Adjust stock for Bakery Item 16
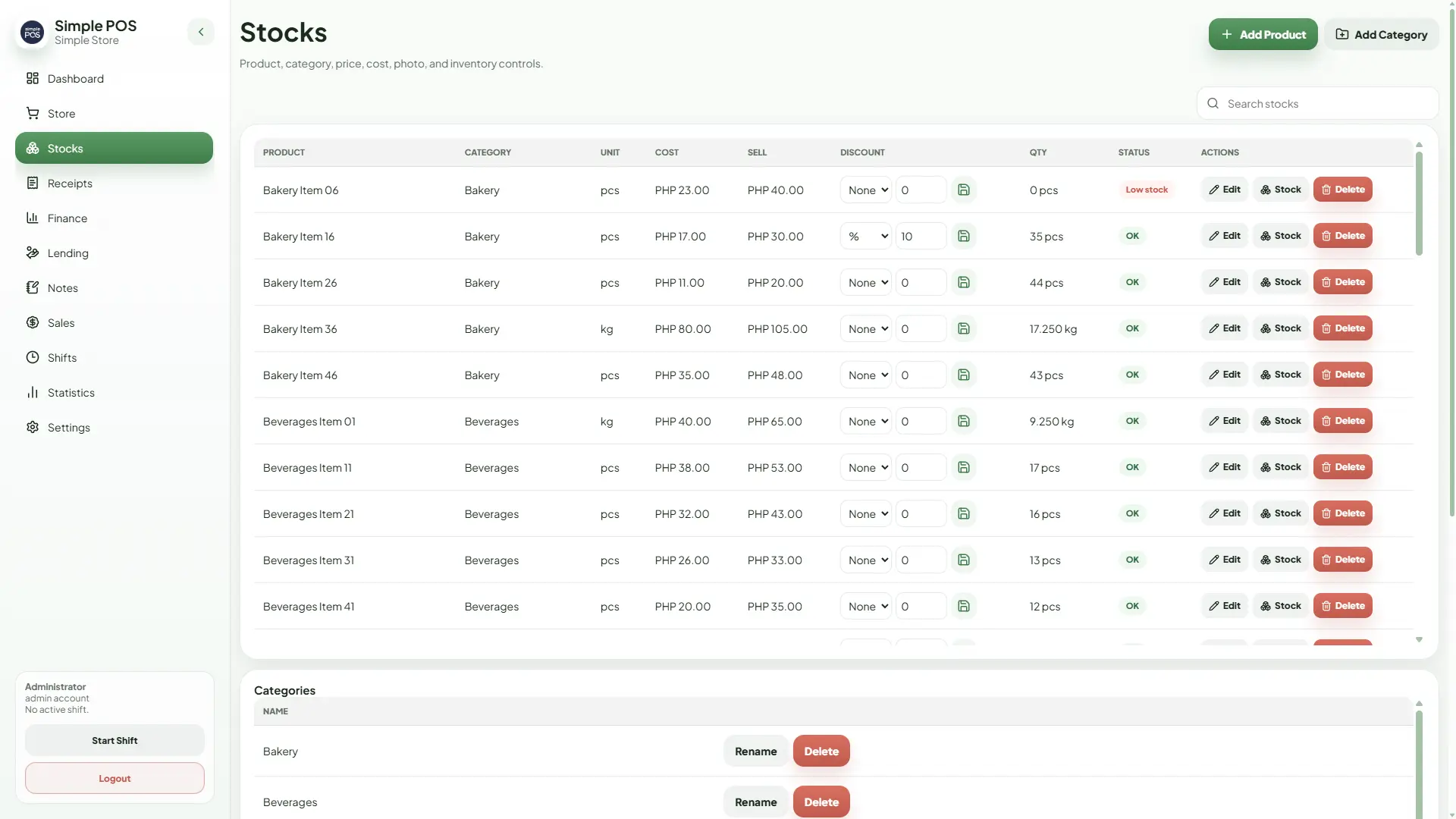Viewport: 1456px width, 819px height. click(1281, 236)
